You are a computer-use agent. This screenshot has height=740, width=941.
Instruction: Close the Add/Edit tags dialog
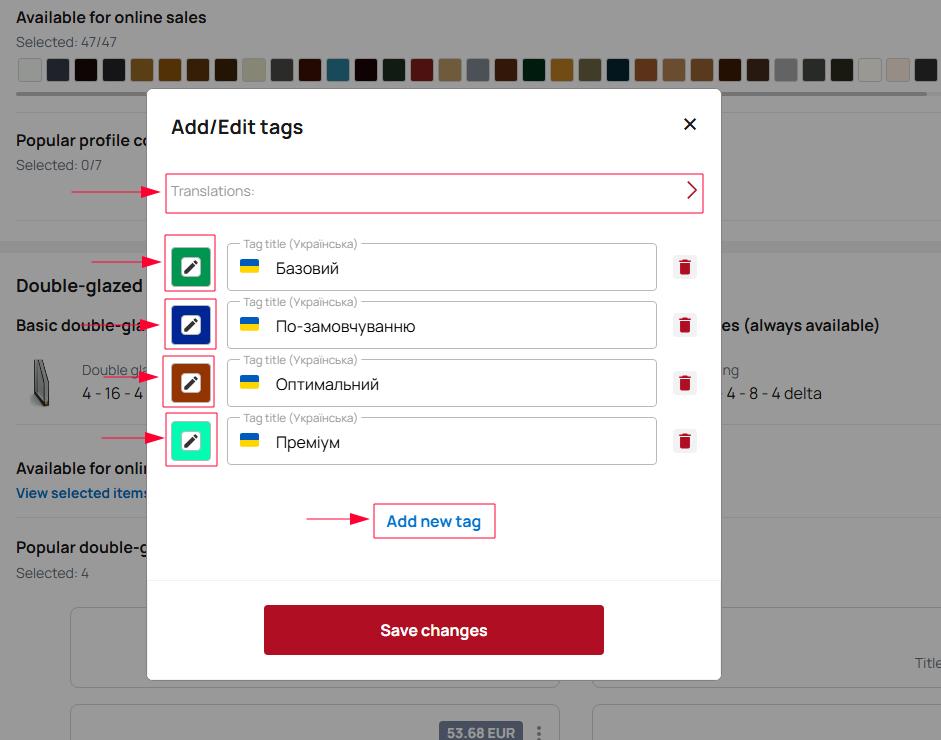point(689,125)
